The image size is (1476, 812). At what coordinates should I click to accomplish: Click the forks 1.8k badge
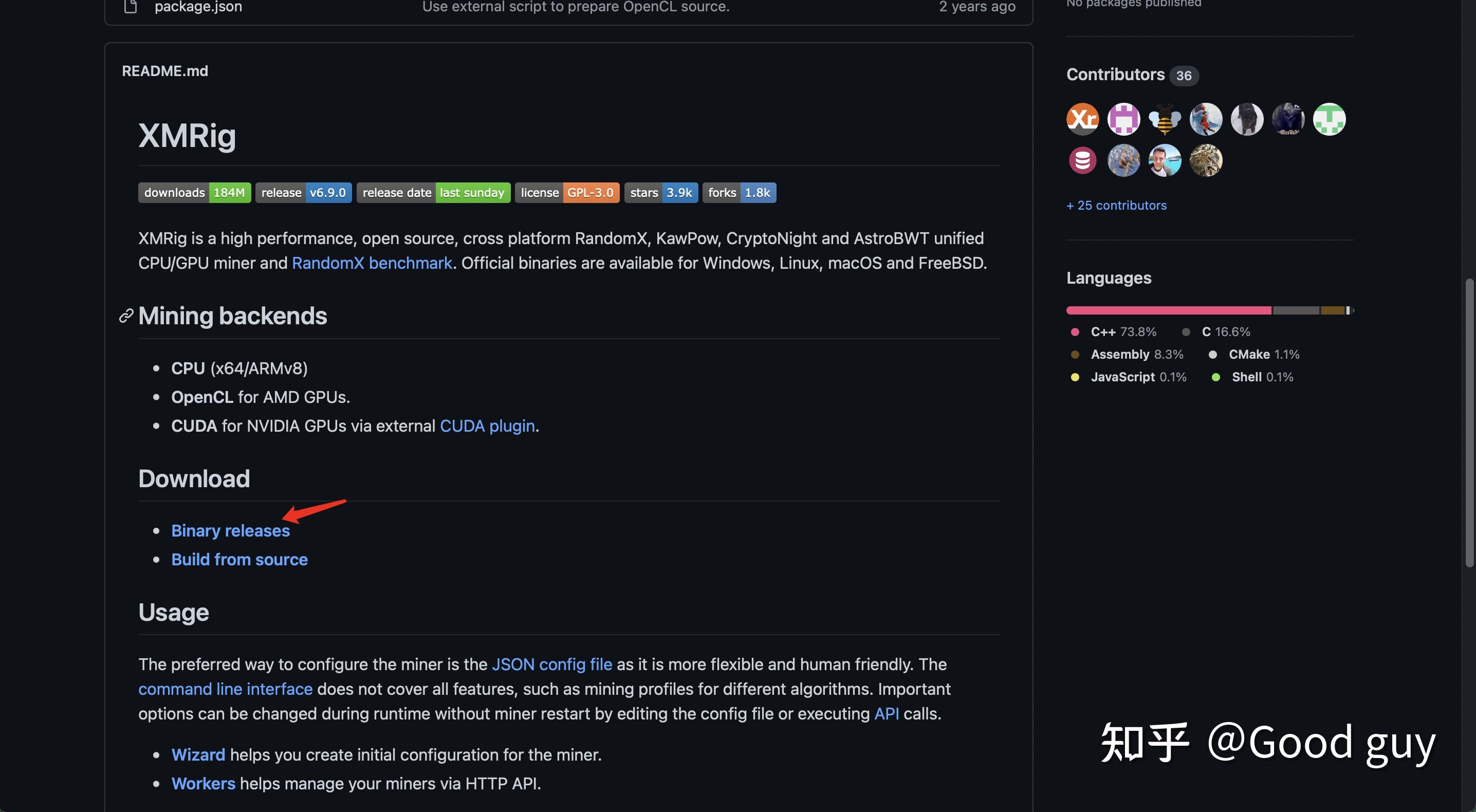click(739, 193)
